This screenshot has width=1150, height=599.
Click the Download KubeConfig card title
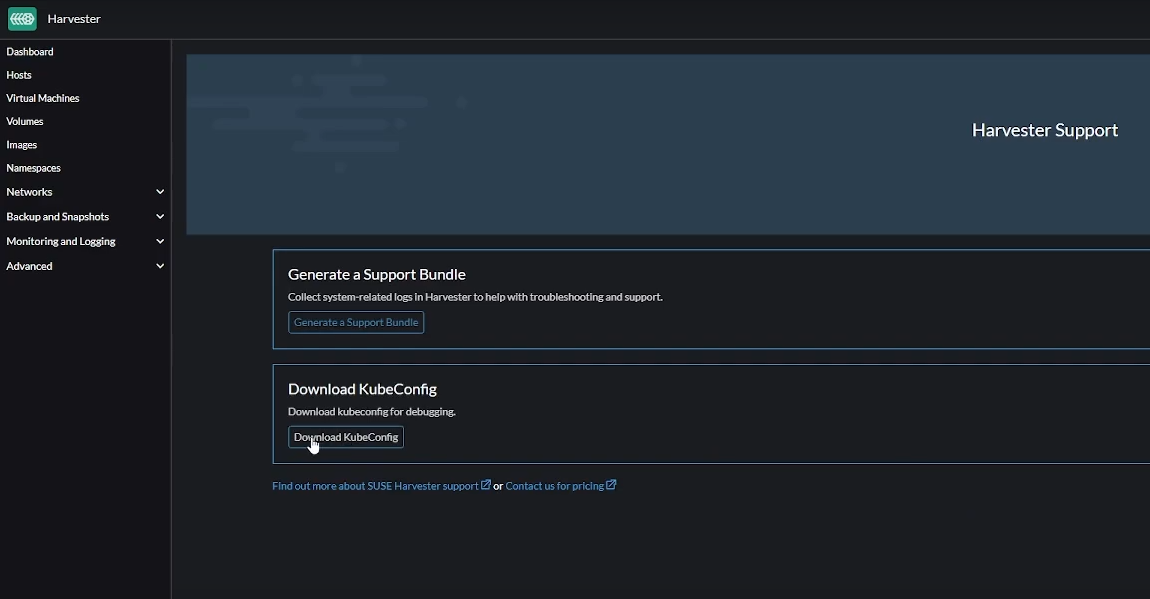(x=362, y=388)
